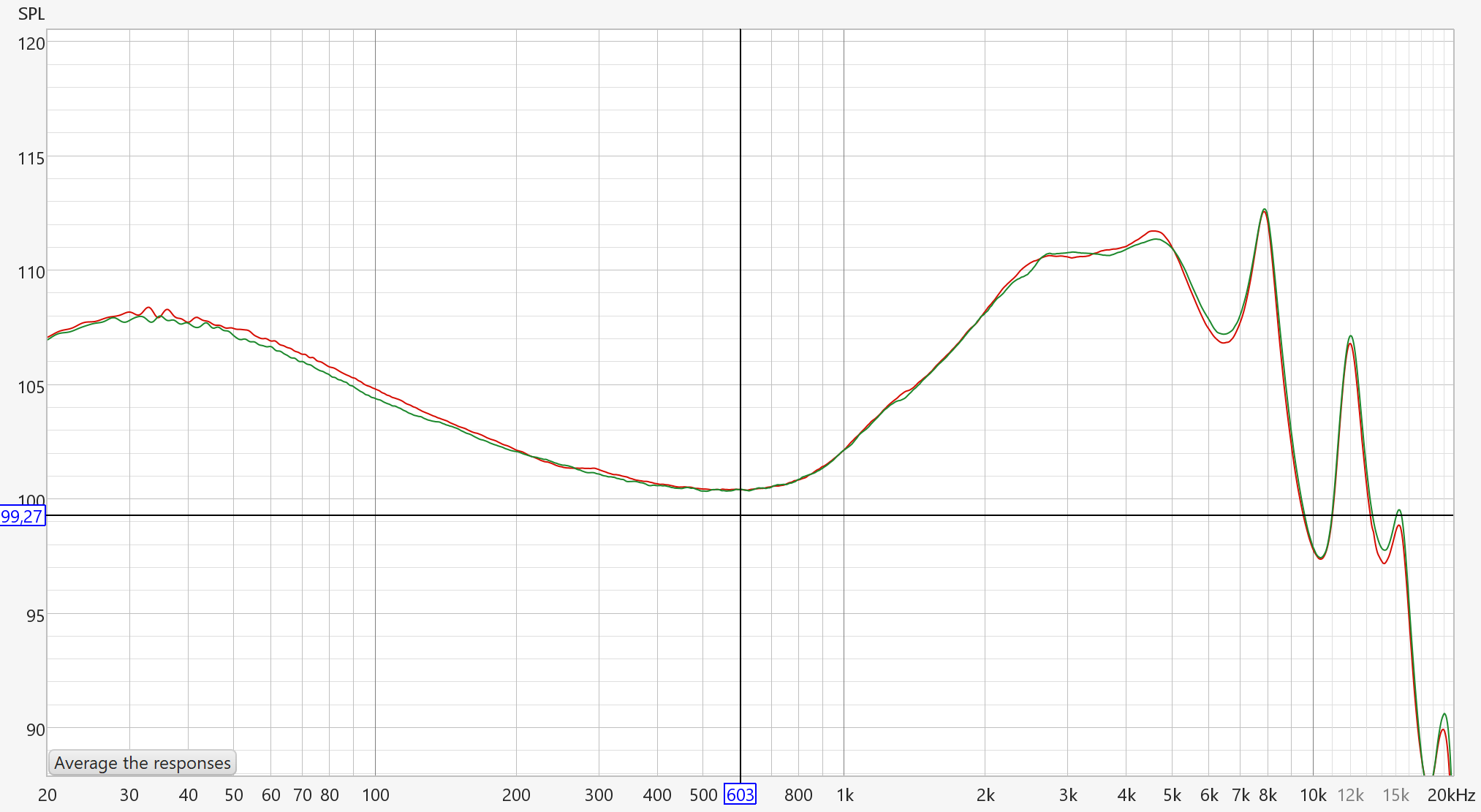
Task: Click the 4k frequency axis label
Action: [1126, 795]
